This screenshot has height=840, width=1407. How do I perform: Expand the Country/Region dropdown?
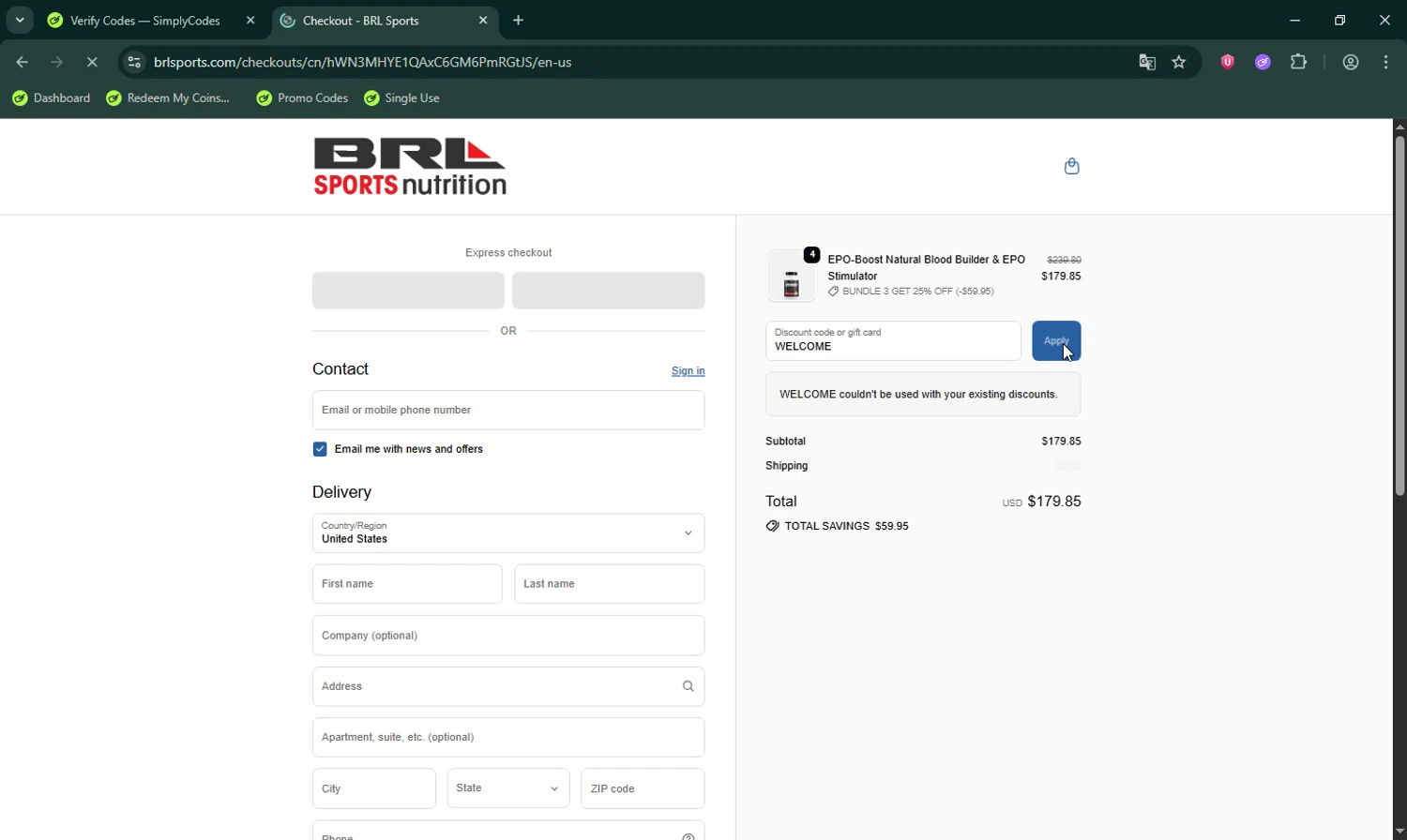(x=508, y=532)
